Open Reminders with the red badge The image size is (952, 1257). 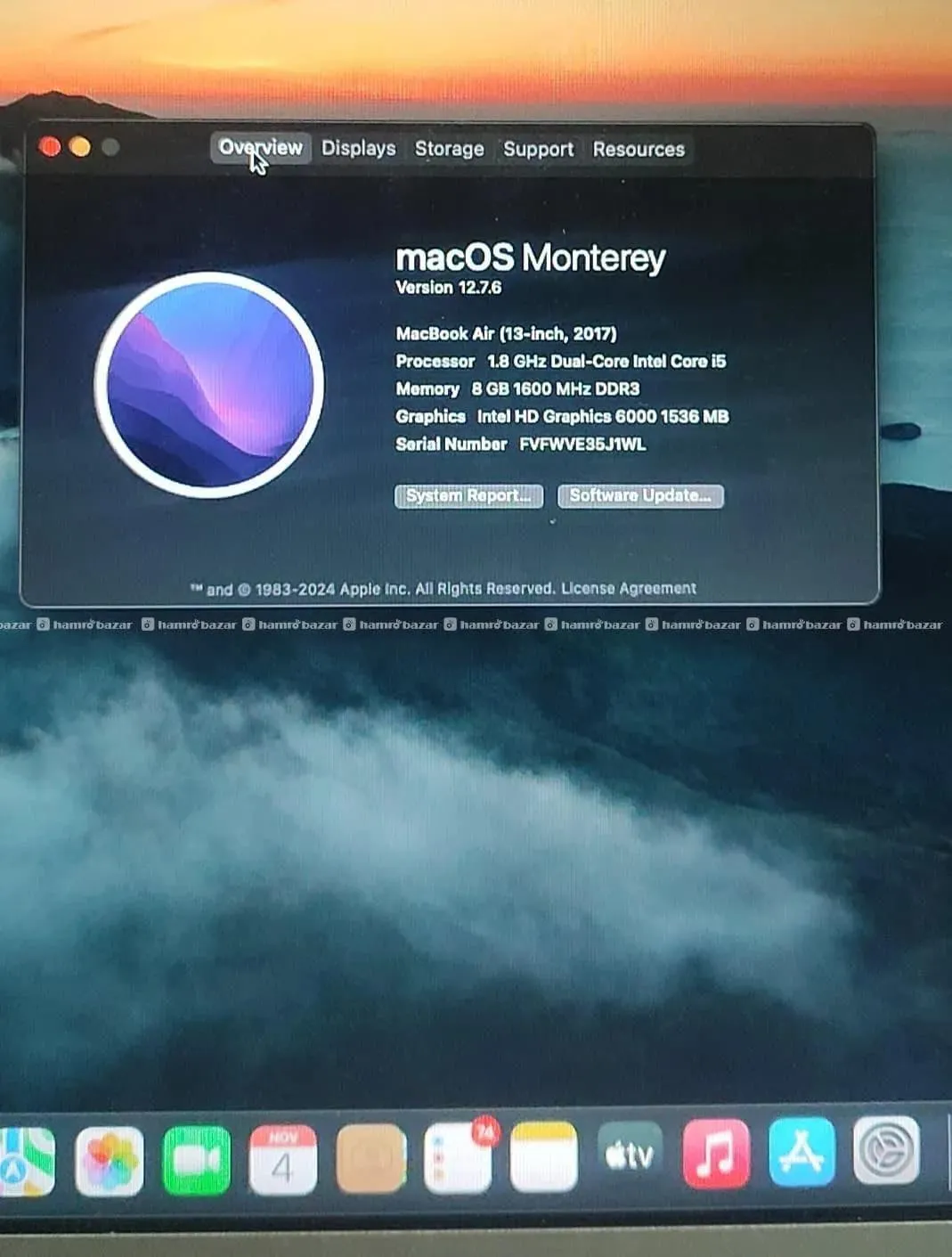coord(458,1158)
